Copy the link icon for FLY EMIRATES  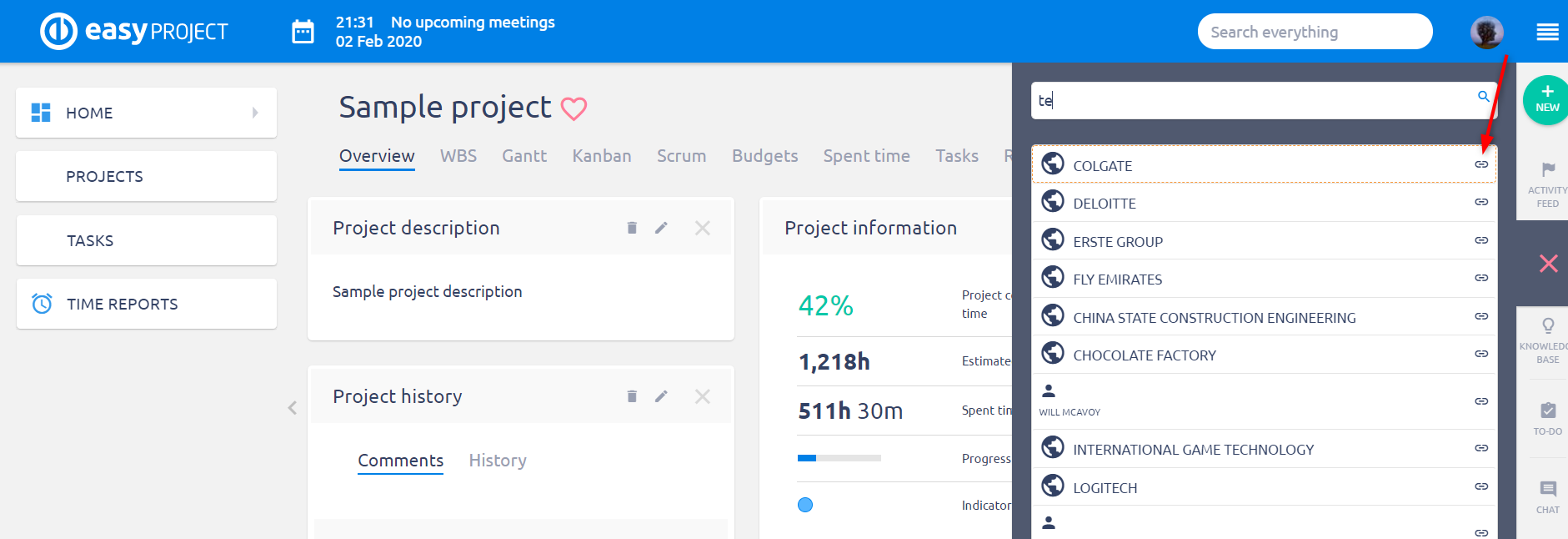[x=1480, y=278]
